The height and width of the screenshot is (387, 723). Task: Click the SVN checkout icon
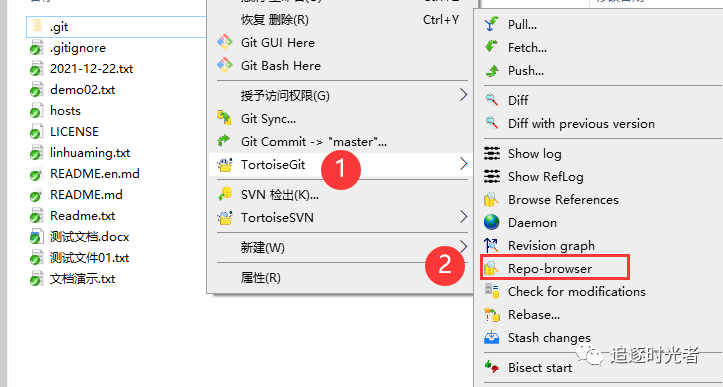pyautogui.click(x=225, y=194)
